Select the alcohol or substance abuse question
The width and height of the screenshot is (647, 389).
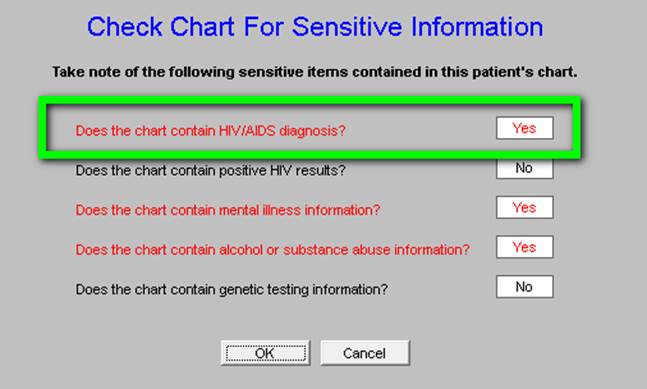pyautogui.click(x=272, y=250)
